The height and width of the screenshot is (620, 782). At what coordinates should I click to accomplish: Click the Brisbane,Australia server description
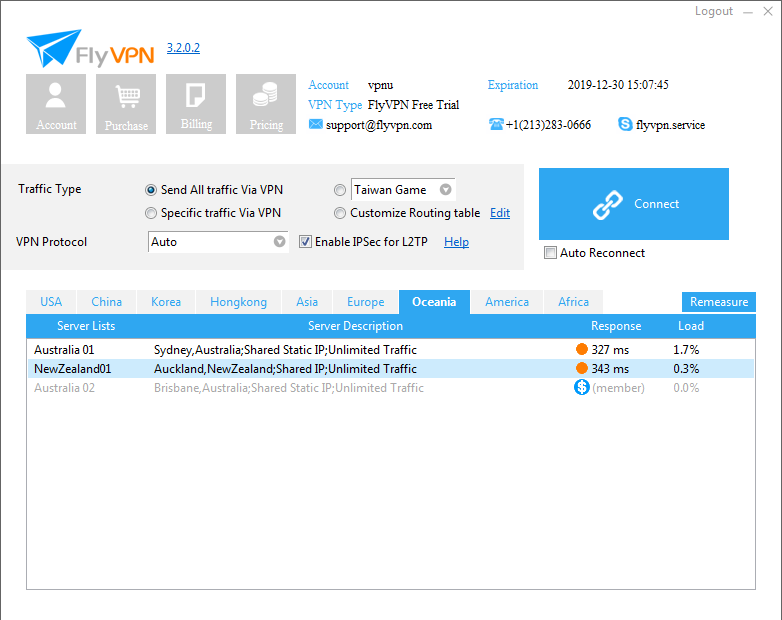click(289, 388)
